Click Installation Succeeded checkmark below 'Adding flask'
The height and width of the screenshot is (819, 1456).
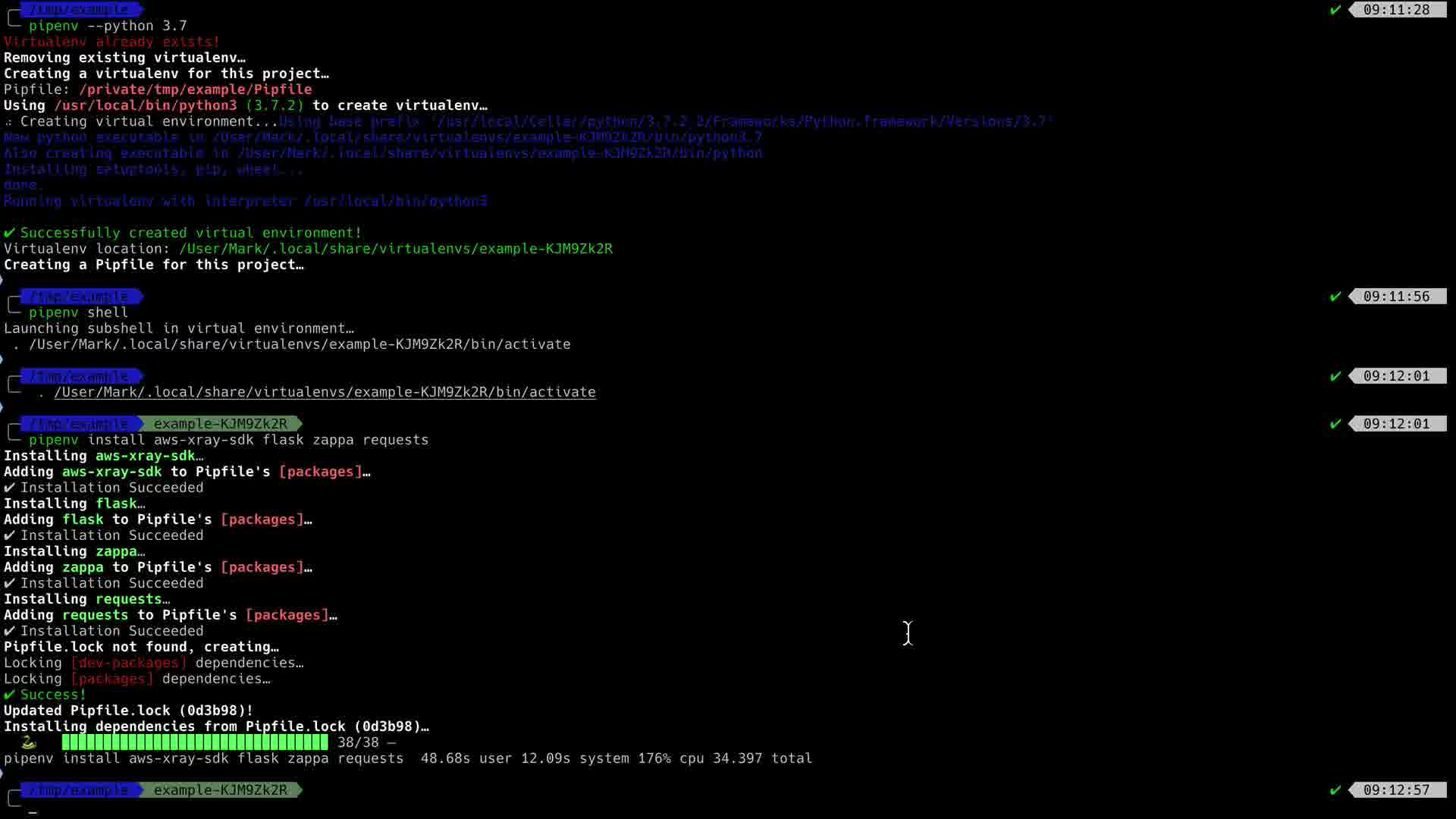[9, 535]
